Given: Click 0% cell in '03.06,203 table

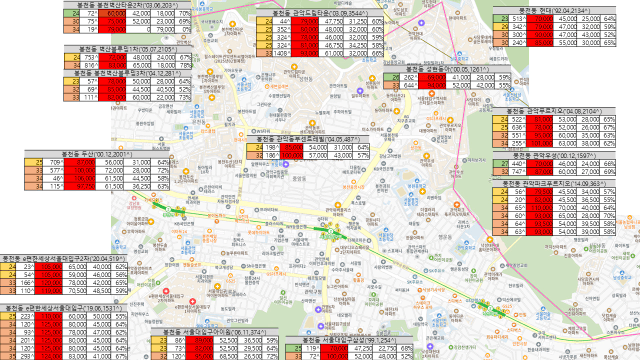Looking at the screenshot, I should click(x=184, y=29).
